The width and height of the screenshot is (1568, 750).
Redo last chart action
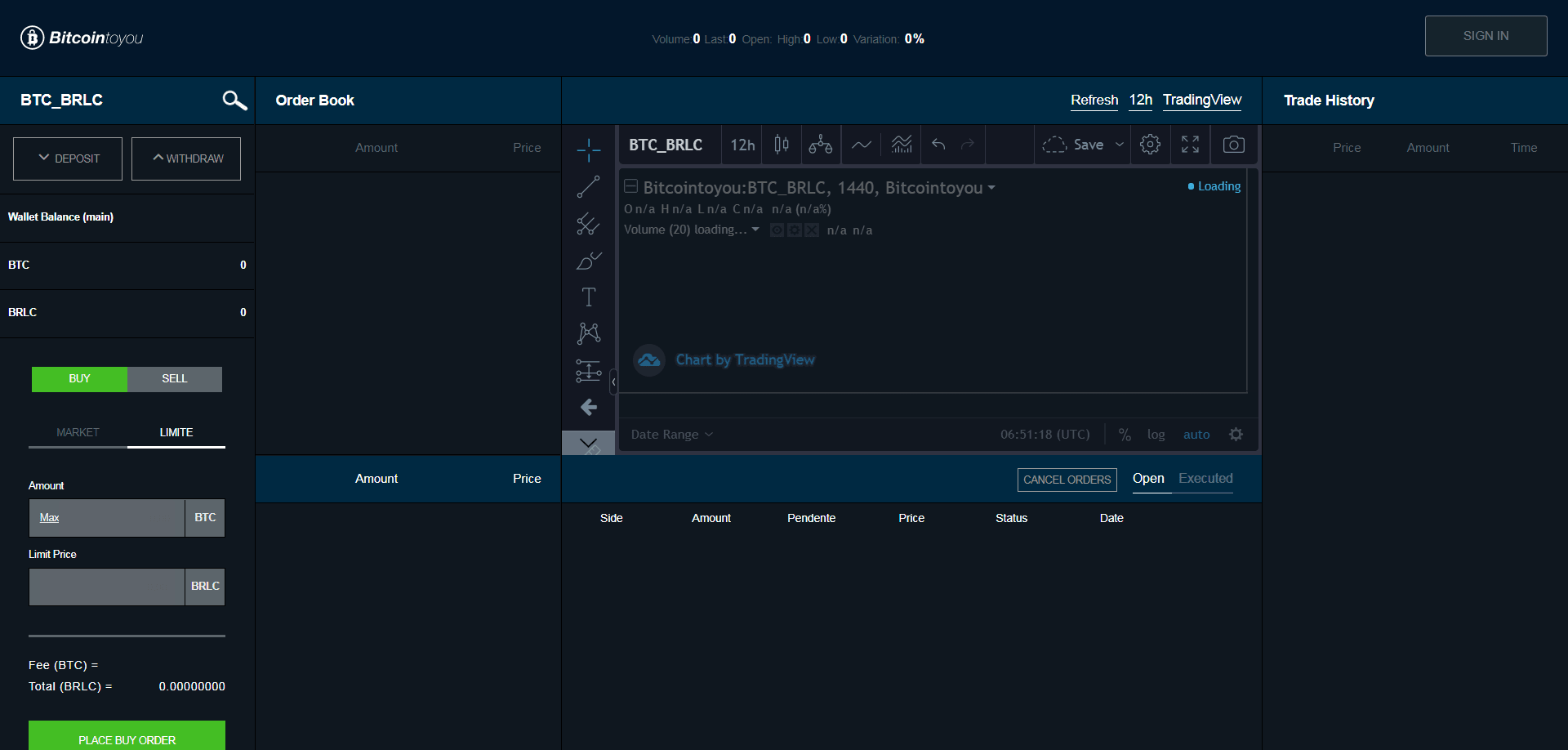pyautogui.click(x=968, y=145)
